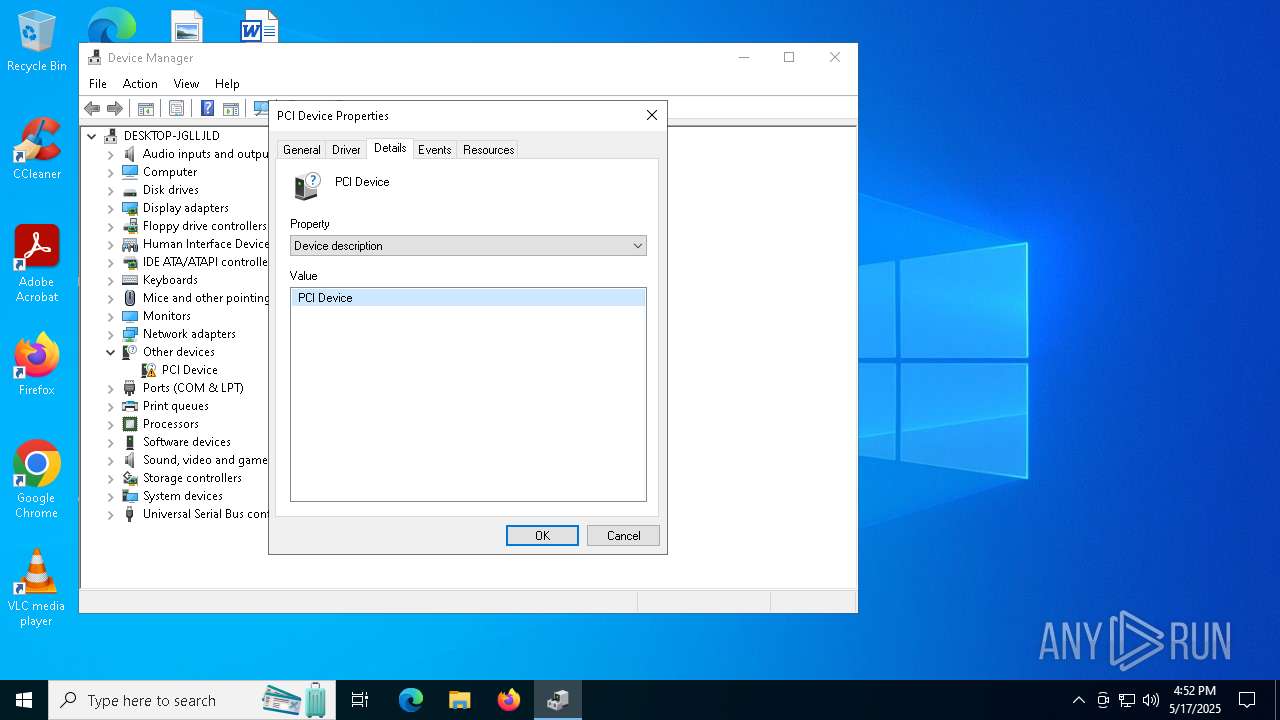Select the Mice and other pointing devices row
Image resolution: width=1280 pixels, height=720 pixels.
194,298
